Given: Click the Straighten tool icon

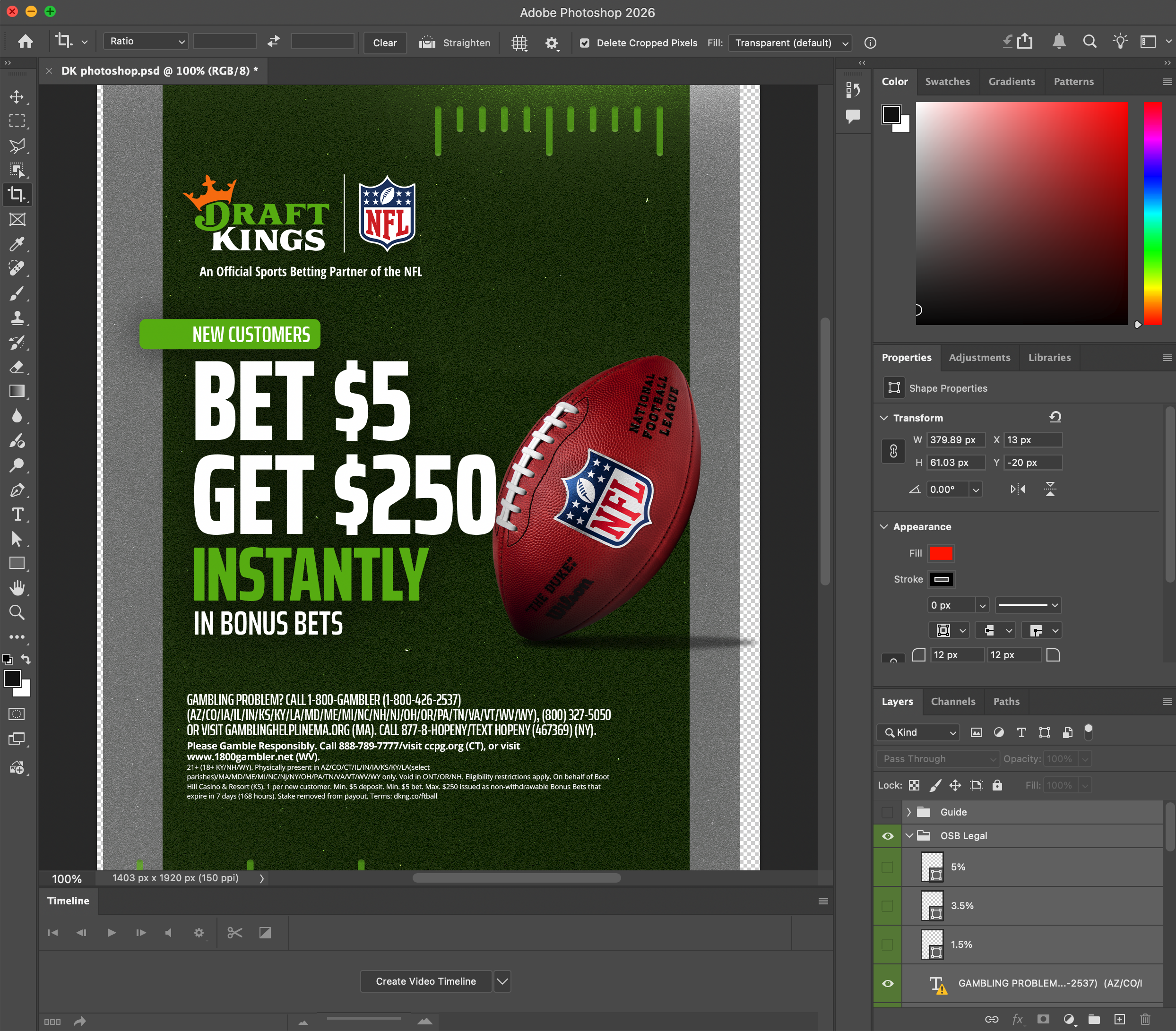Looking at the screenshot, I should click(427, 43).
